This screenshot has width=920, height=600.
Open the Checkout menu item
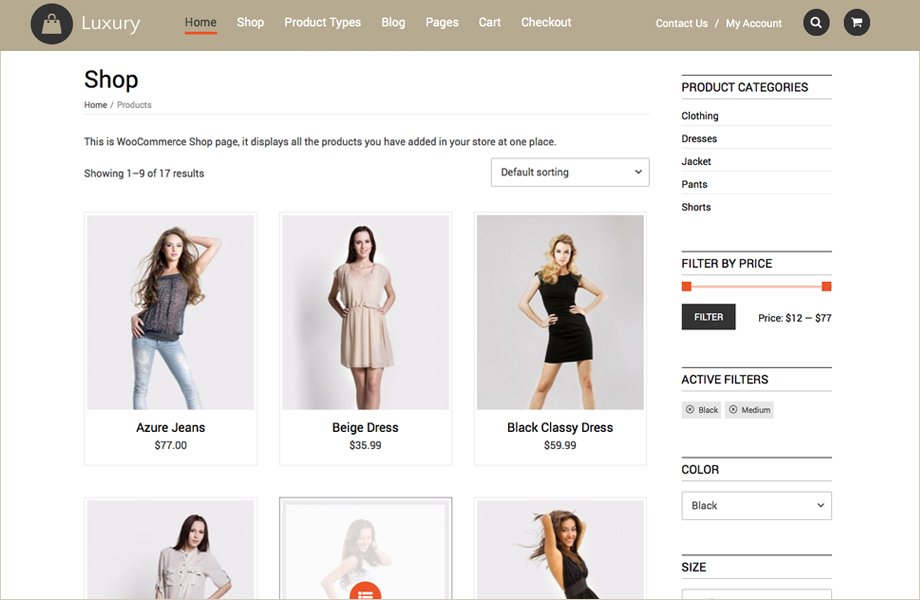(x=546, y=22)
